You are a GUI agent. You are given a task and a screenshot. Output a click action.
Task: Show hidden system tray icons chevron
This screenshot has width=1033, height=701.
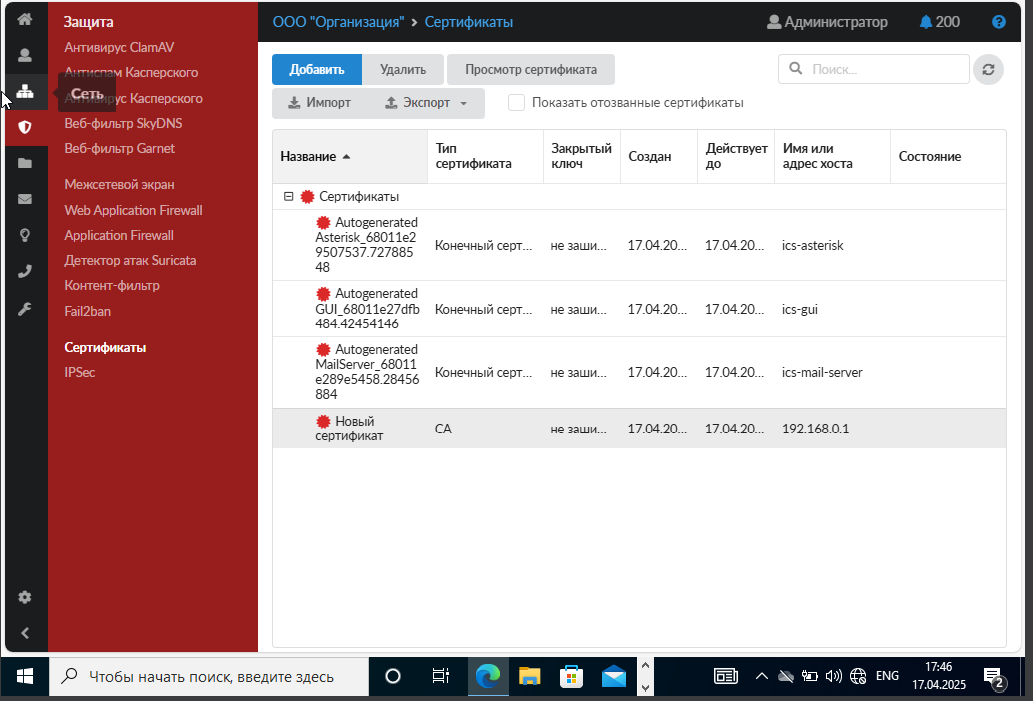point(762,675)
